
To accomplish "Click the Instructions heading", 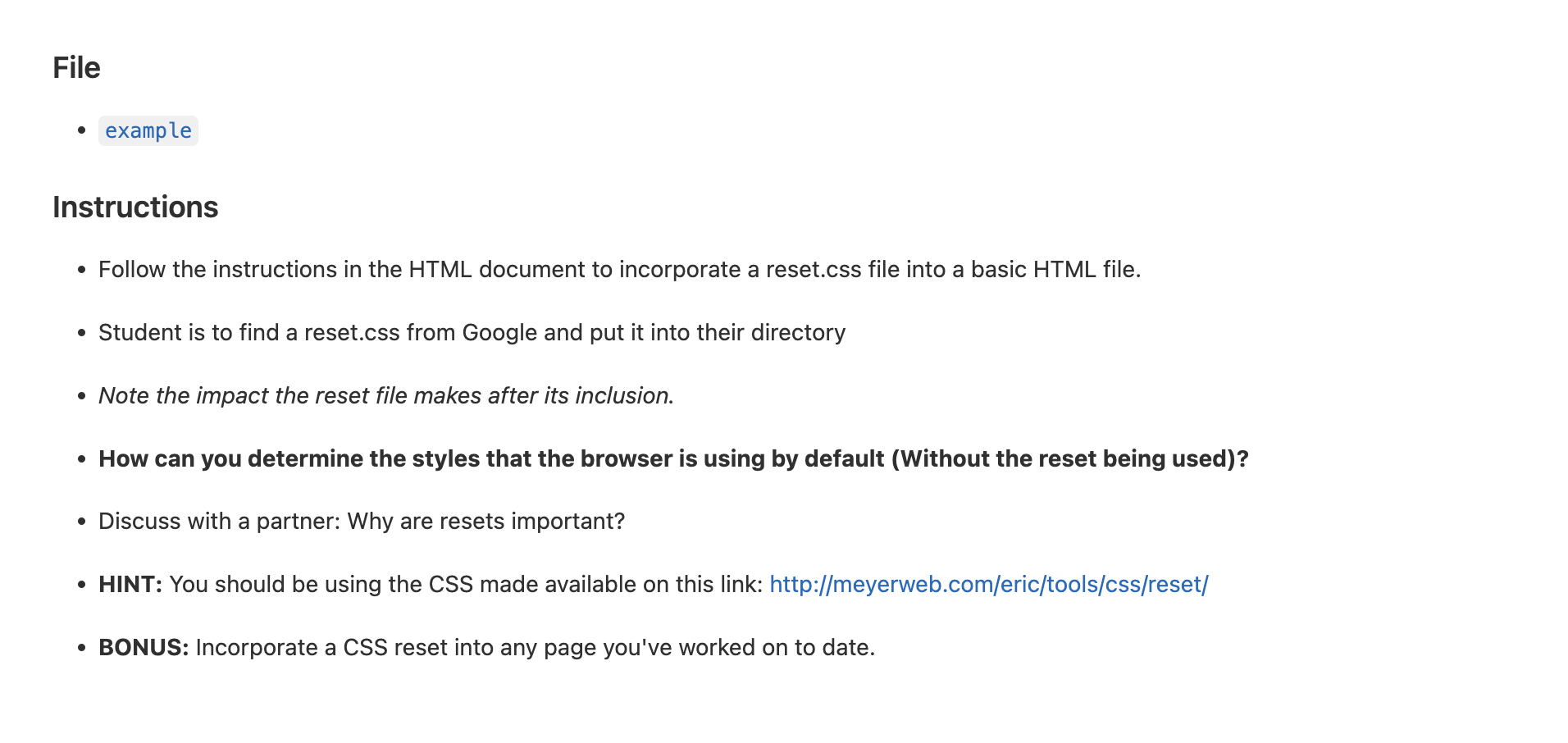I will coord(135,207).
